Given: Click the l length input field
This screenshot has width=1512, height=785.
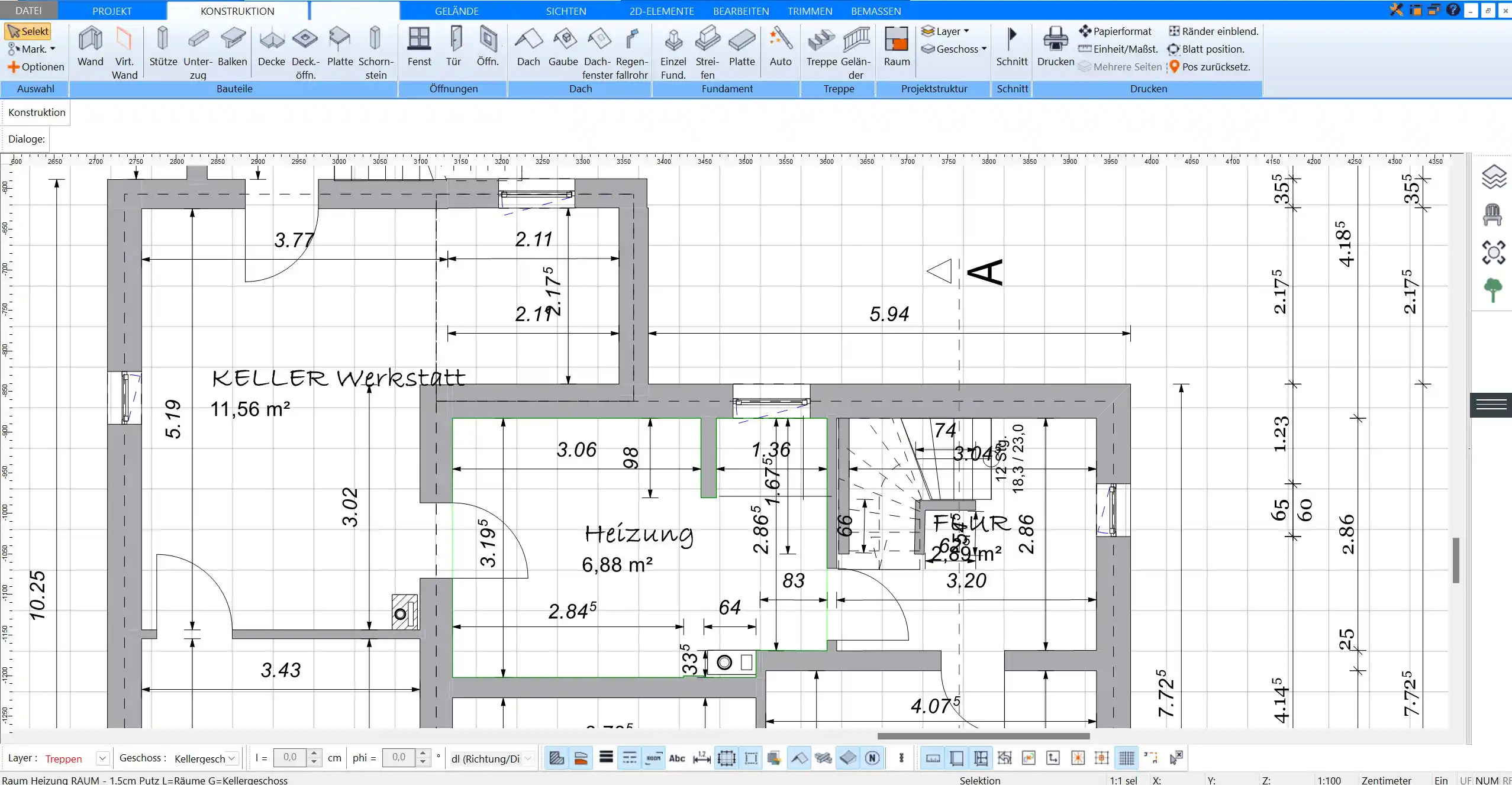Looking at the screenshot, I should click(x=291, y=758).
